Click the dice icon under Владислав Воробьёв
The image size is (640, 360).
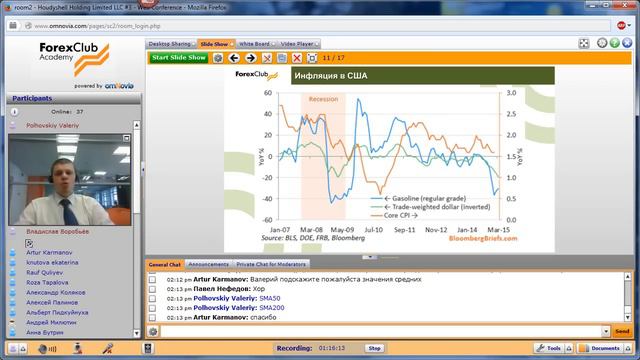(29, 244)
